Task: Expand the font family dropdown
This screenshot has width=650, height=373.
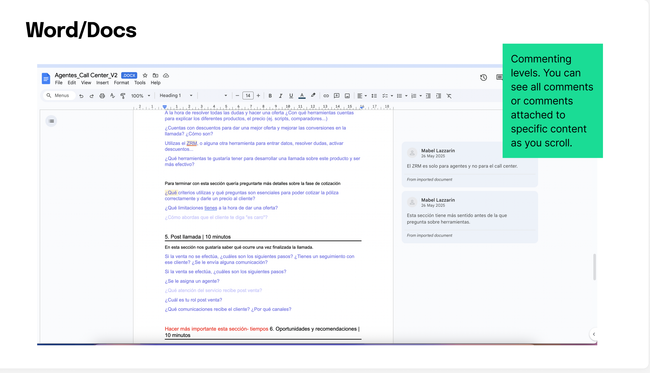Action: [215, 96]
